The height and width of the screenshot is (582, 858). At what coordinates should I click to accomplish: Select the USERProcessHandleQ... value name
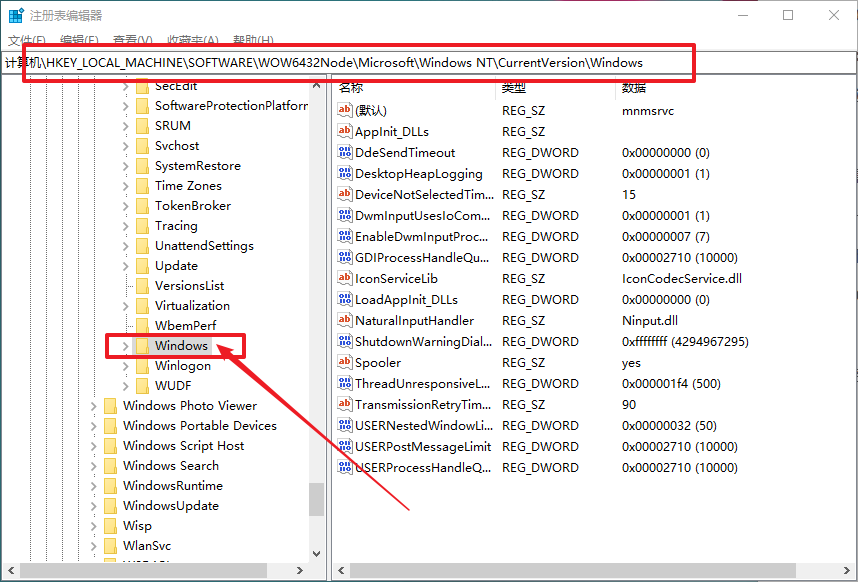423,467
